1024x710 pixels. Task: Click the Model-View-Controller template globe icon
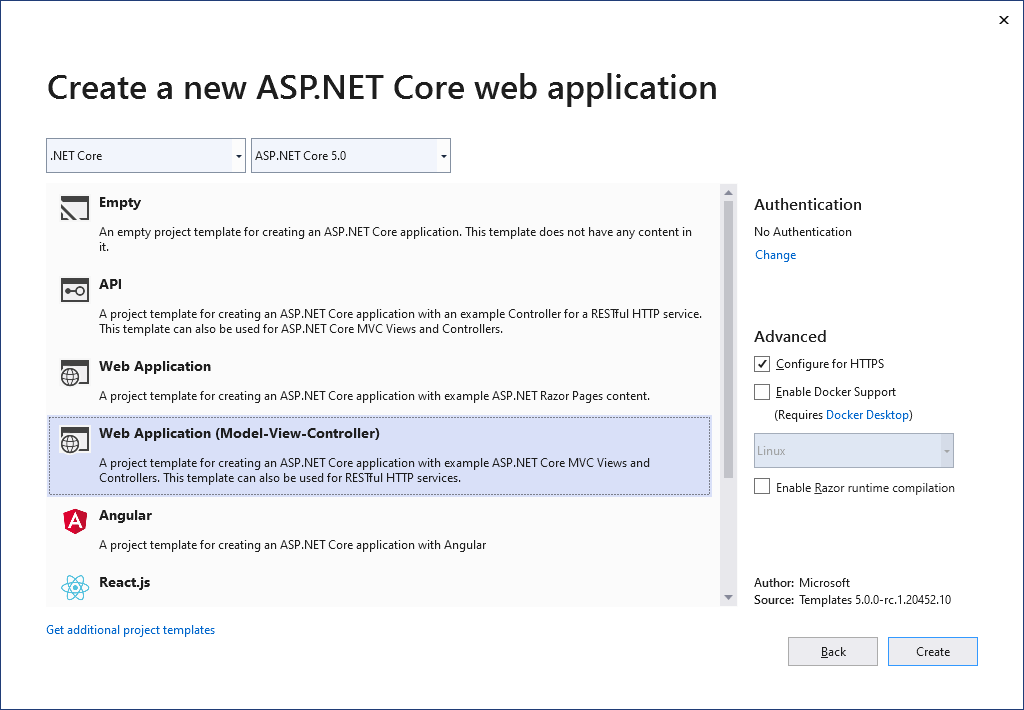tap(73, 438)
